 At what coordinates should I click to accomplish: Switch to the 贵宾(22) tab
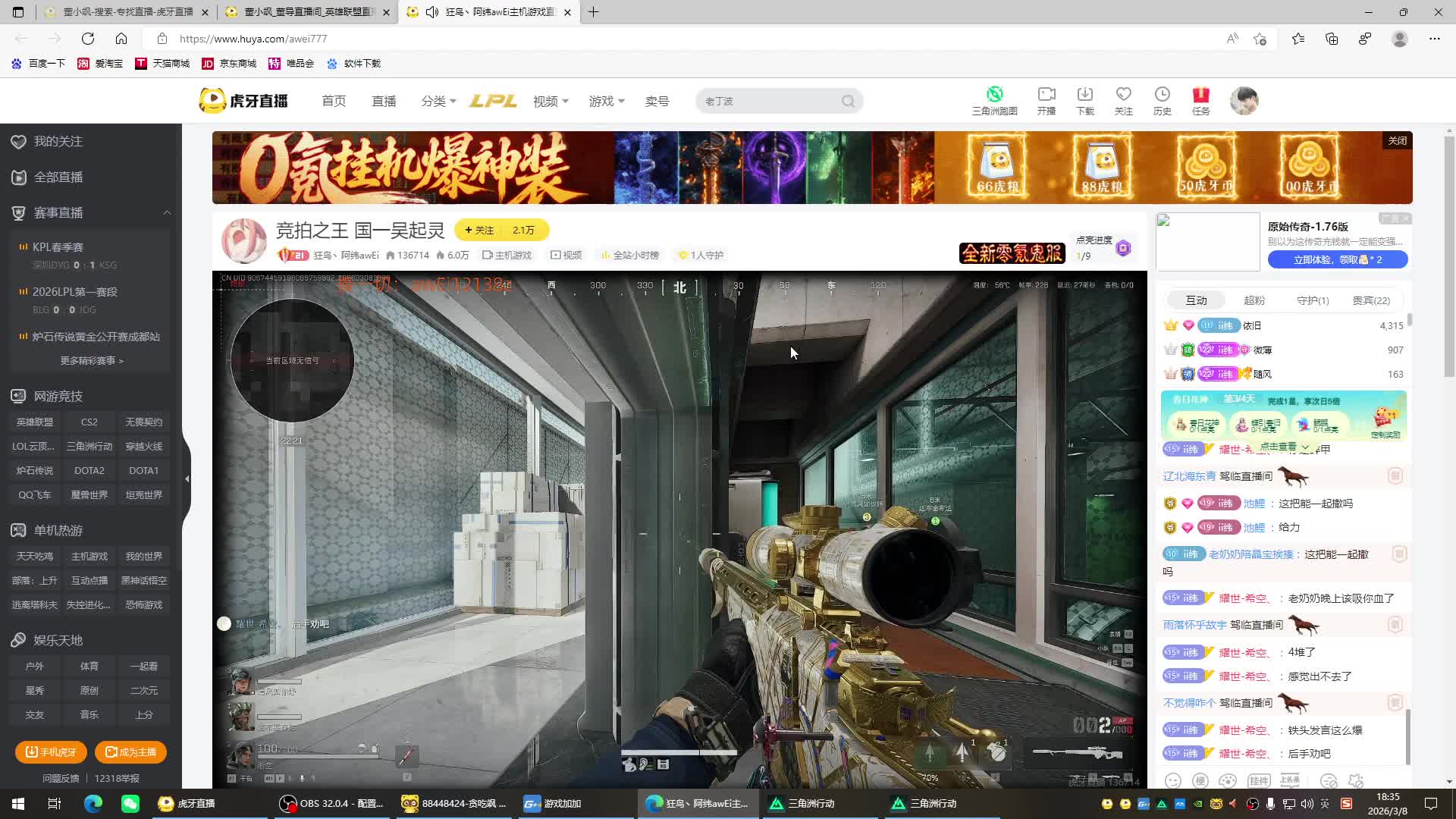pos(1370,300)
